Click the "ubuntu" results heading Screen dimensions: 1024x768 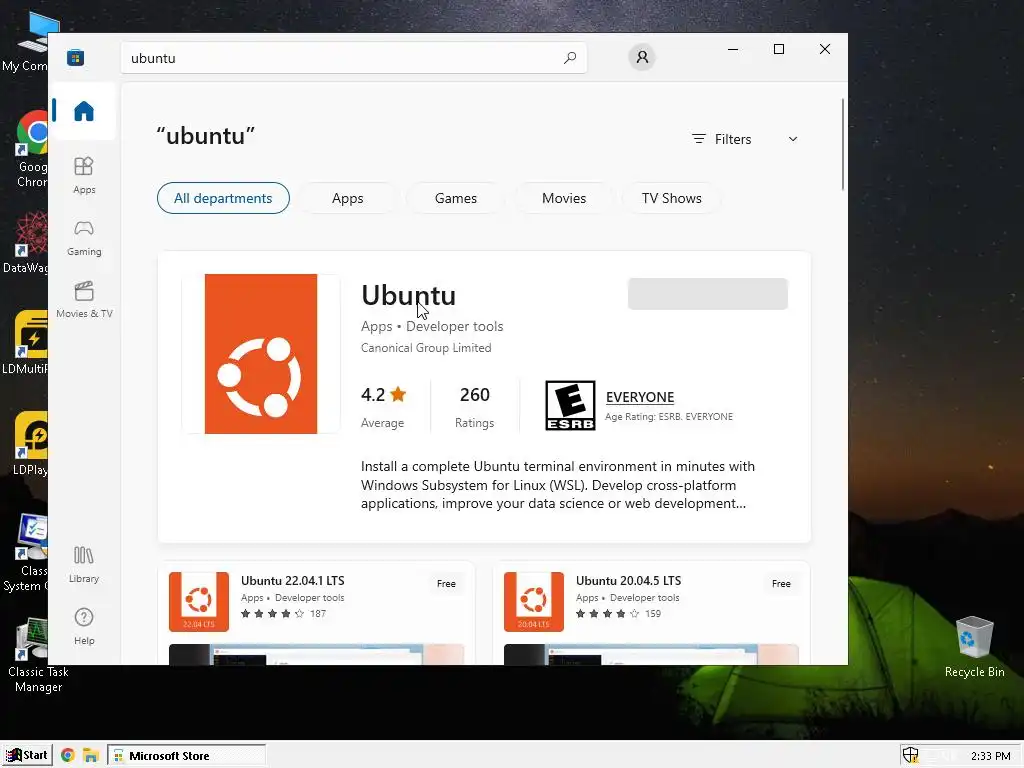point(206,136)
